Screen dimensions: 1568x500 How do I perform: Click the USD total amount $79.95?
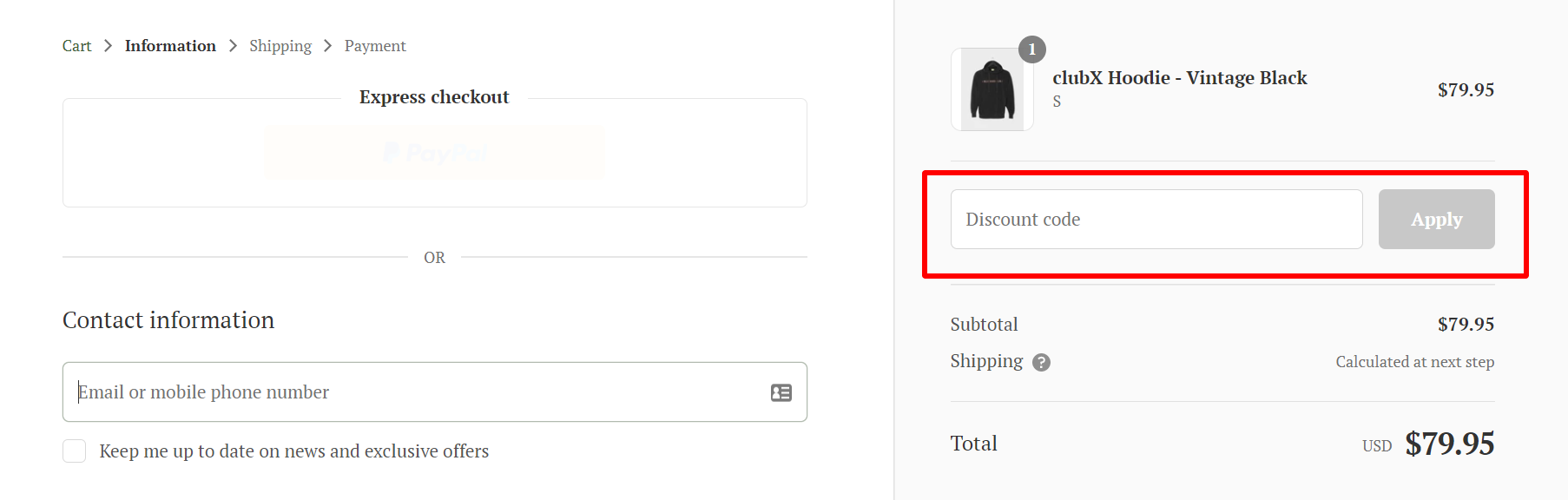1449,444
